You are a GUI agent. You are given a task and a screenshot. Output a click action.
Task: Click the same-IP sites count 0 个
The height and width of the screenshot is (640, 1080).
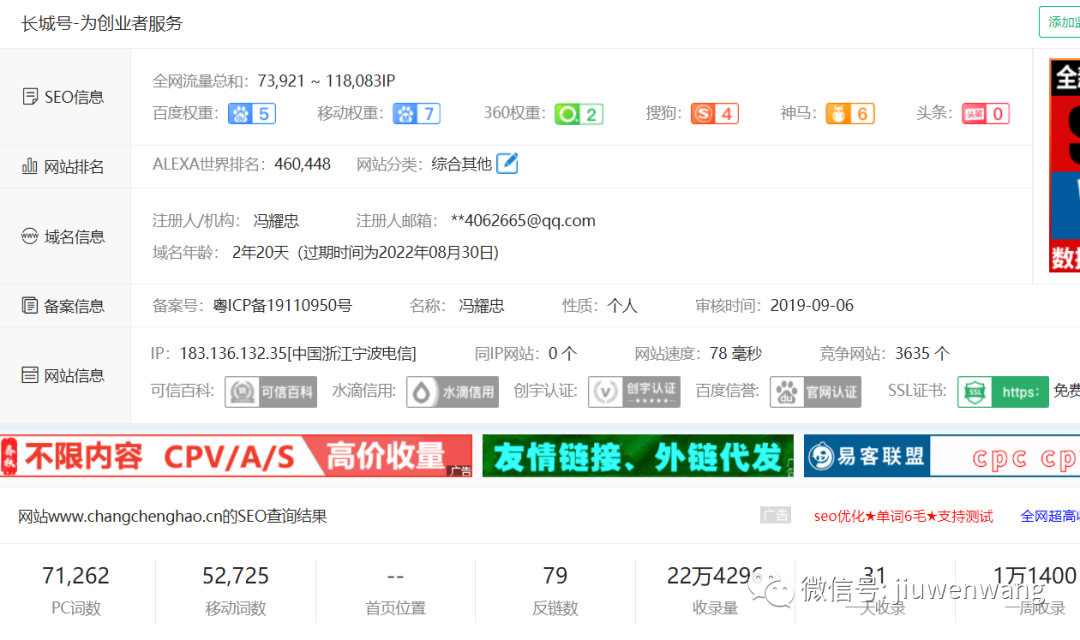563,353
